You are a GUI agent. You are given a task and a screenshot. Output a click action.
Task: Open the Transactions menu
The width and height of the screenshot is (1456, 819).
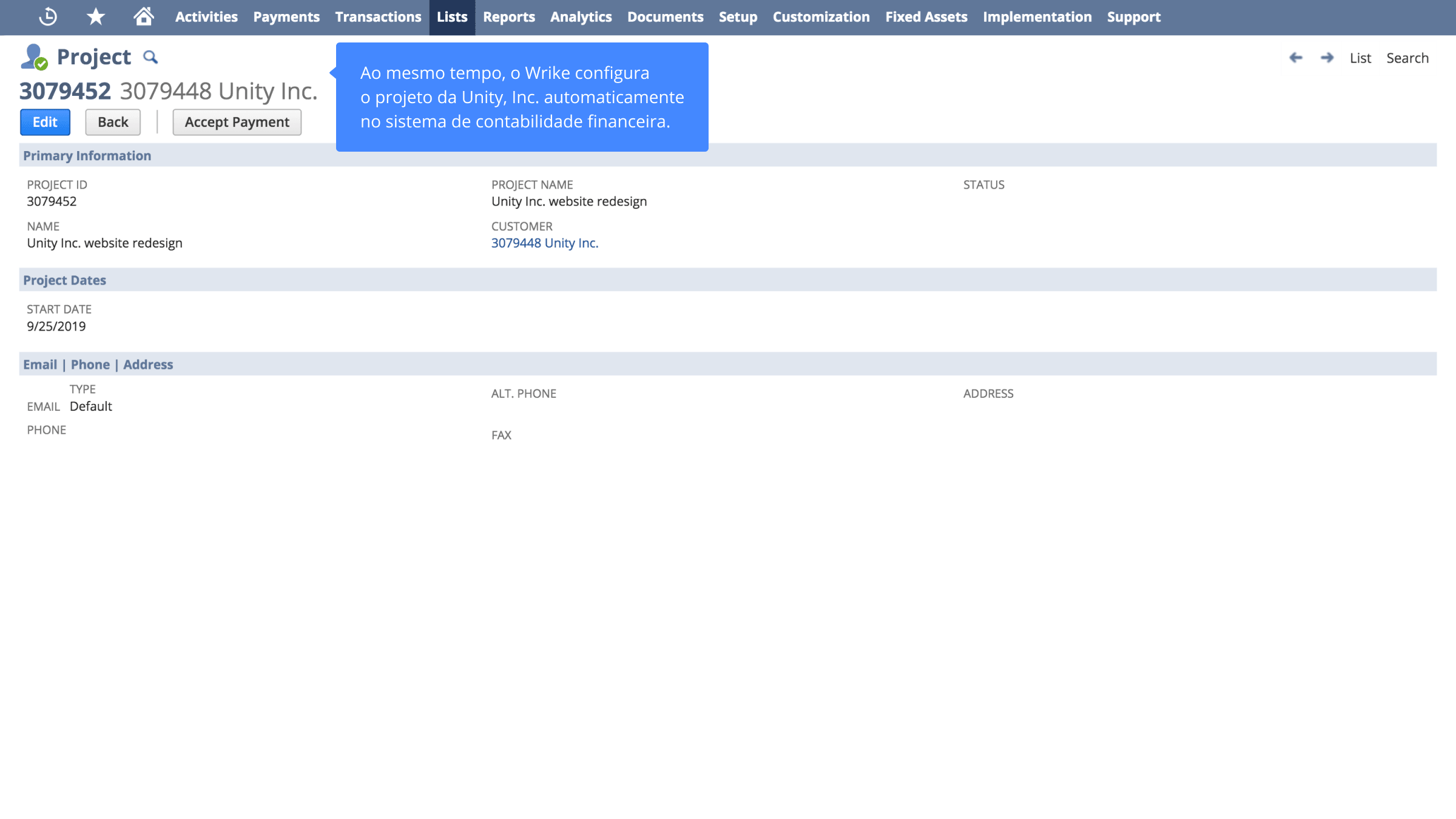pos(378,17)
